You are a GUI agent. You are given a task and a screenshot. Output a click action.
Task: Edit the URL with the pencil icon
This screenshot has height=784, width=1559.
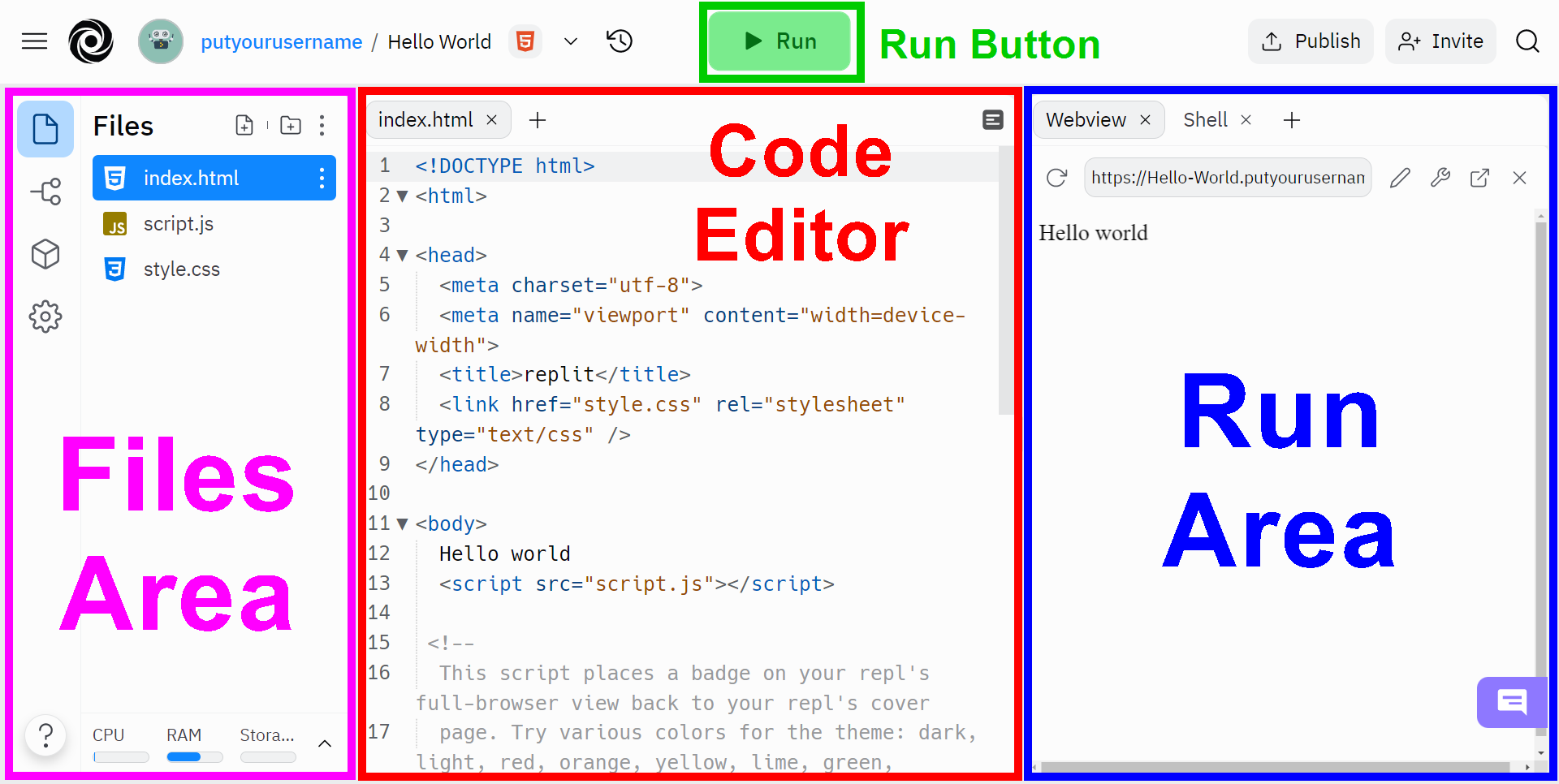(1400, 177)
